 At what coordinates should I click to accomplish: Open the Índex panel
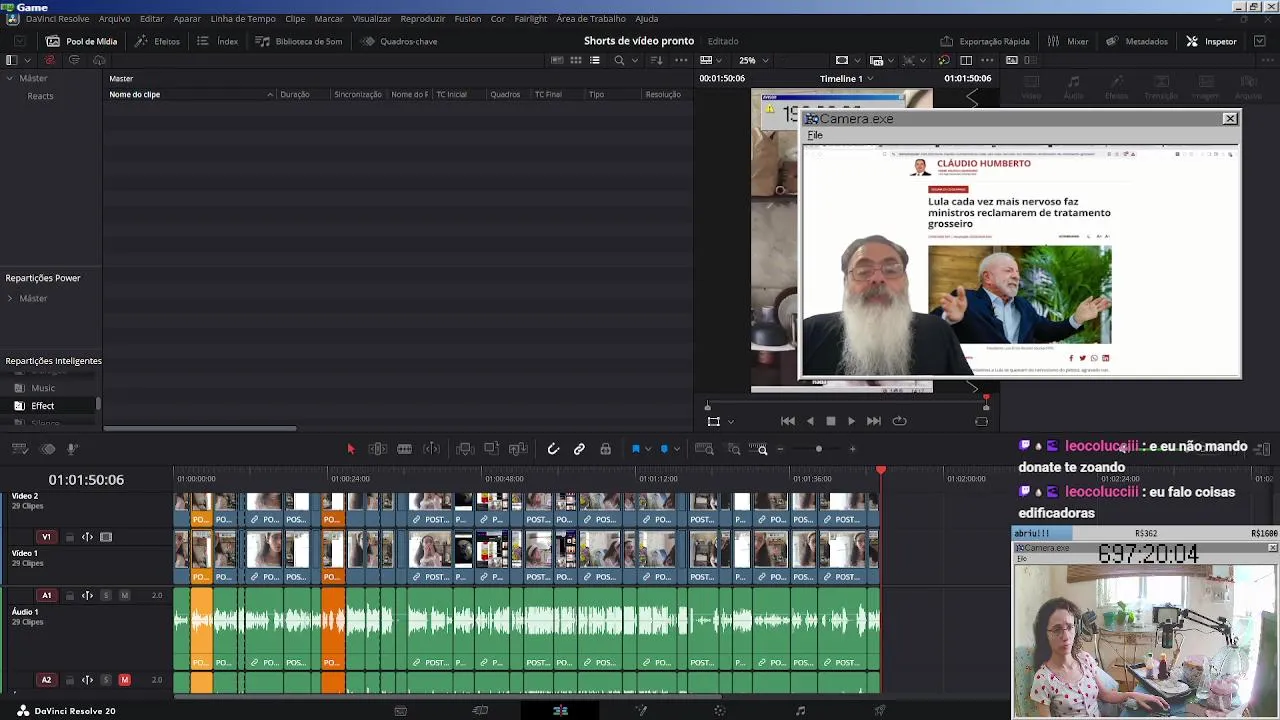217,41
